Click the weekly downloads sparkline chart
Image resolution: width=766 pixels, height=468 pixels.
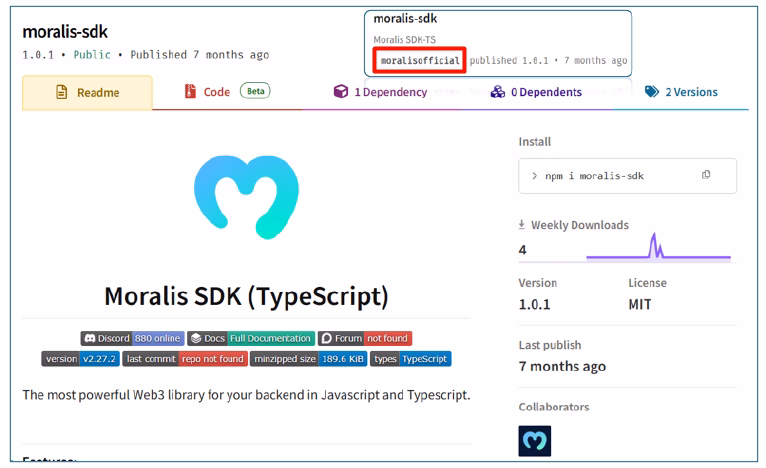point(658,247)
